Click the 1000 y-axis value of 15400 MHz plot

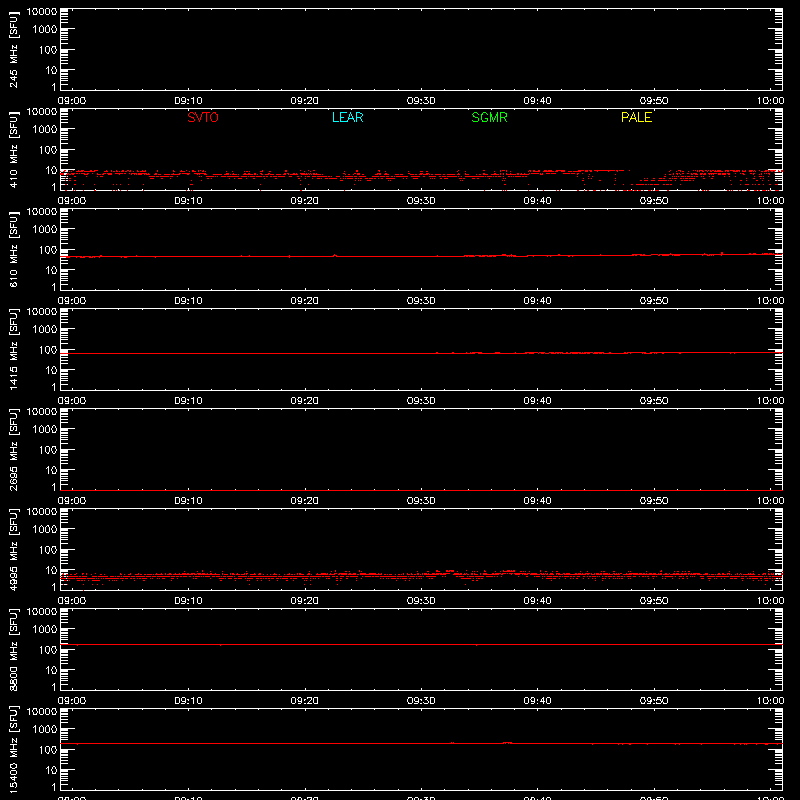45,730
